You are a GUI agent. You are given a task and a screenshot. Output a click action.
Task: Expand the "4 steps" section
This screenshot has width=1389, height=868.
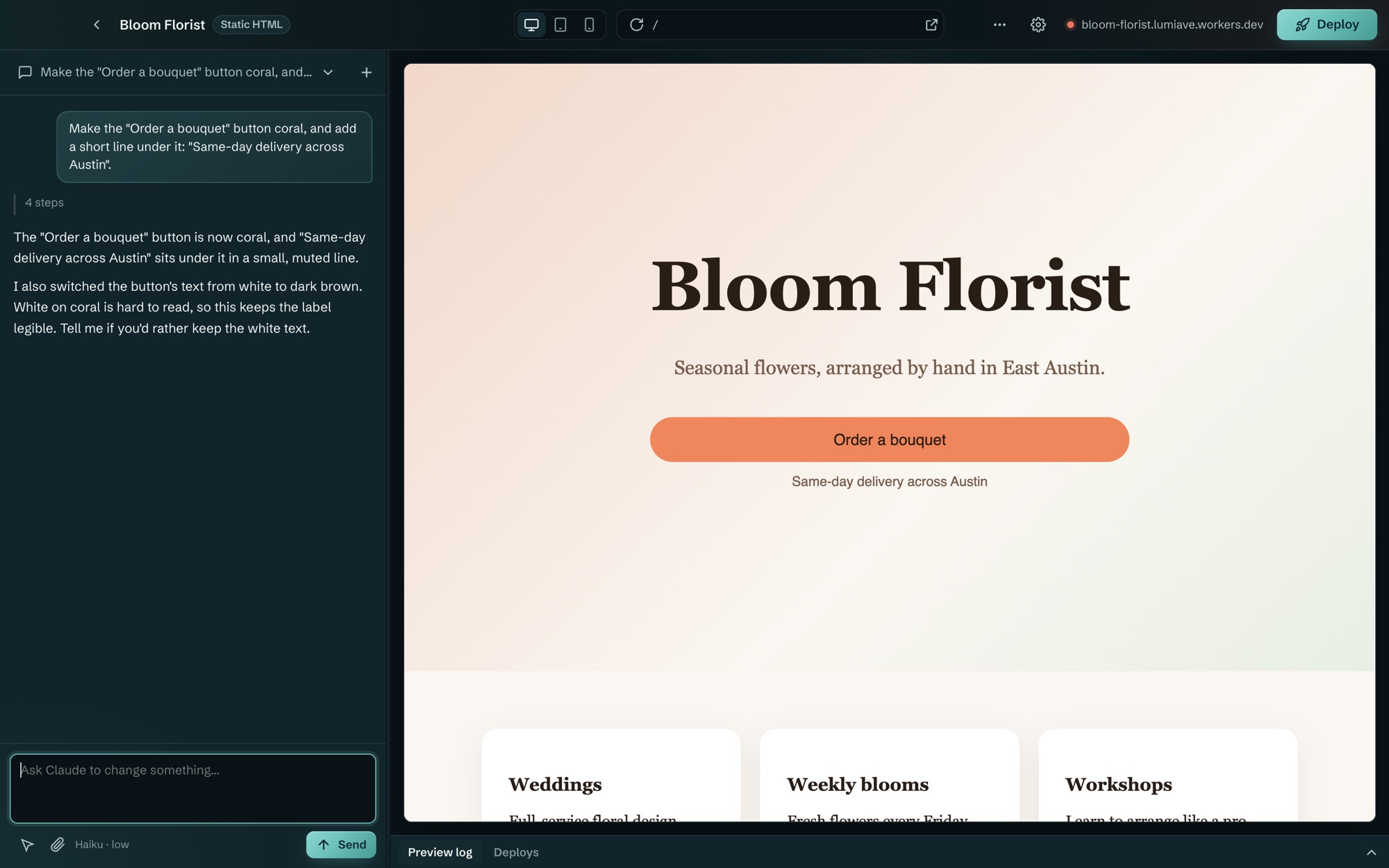(44, 203)
